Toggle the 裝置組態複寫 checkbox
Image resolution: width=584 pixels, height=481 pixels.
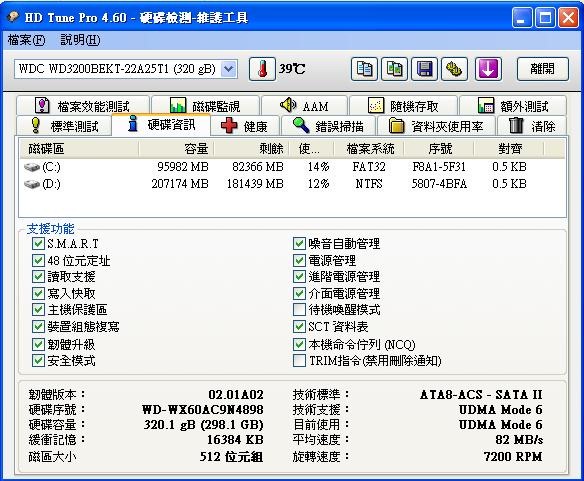[x=38, y=326]
